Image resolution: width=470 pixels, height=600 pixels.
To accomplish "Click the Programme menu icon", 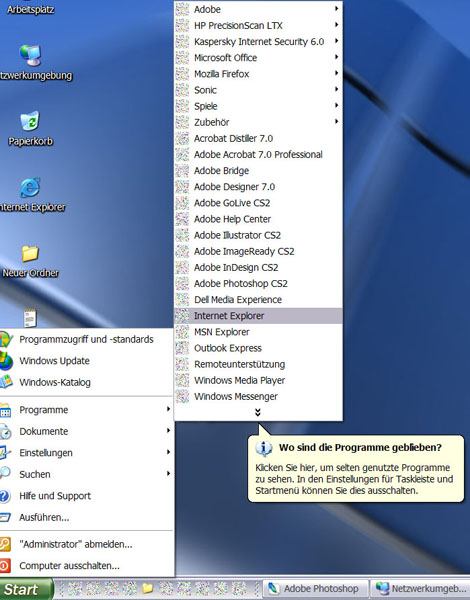I will pyautogui.click(x=5, y=410).
